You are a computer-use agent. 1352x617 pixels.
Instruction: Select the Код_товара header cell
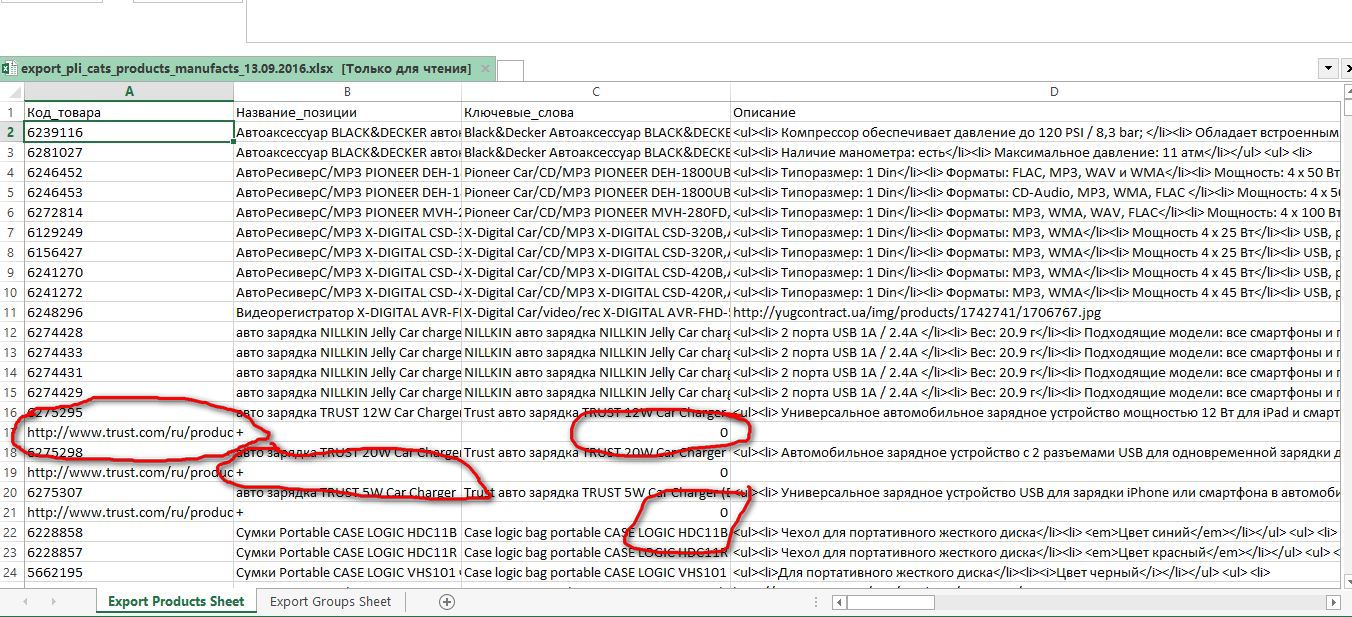[x=129, y=112]
